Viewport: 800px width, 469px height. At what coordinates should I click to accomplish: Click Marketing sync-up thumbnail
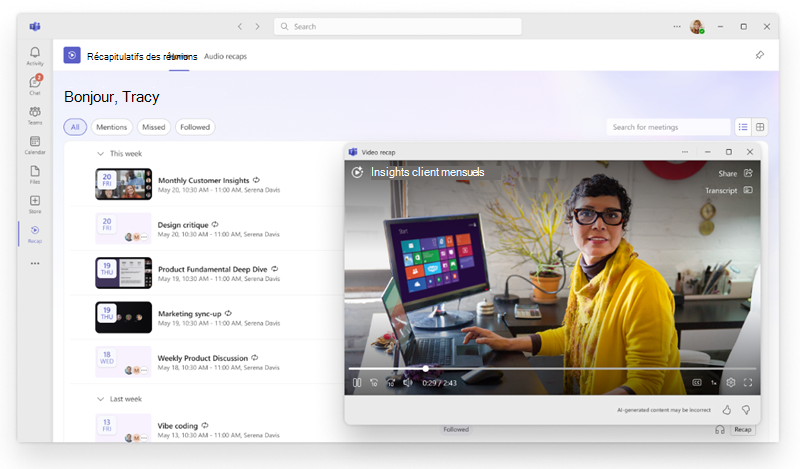[123, 317]
